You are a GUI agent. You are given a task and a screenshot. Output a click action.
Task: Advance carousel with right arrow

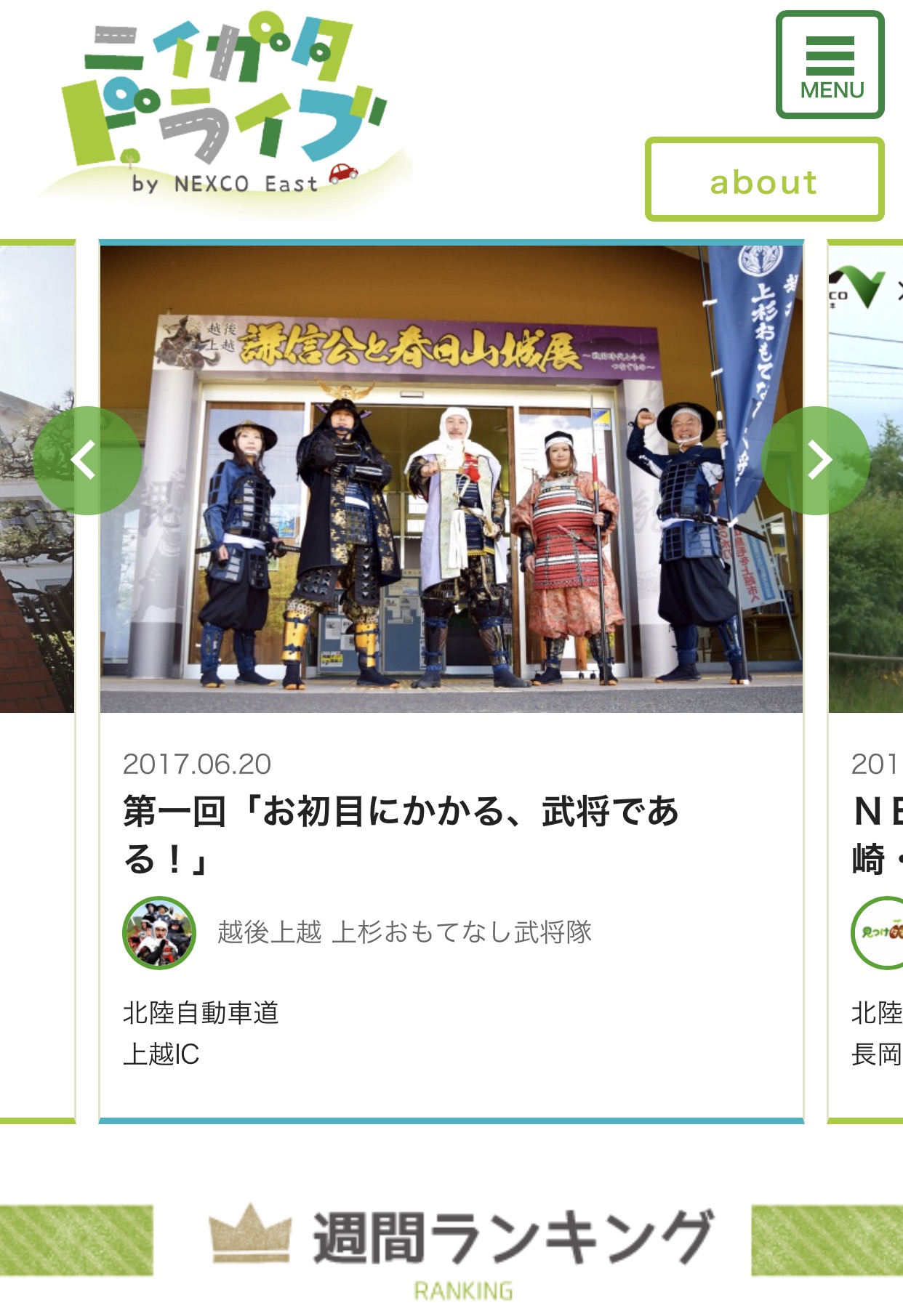point(817,460)
